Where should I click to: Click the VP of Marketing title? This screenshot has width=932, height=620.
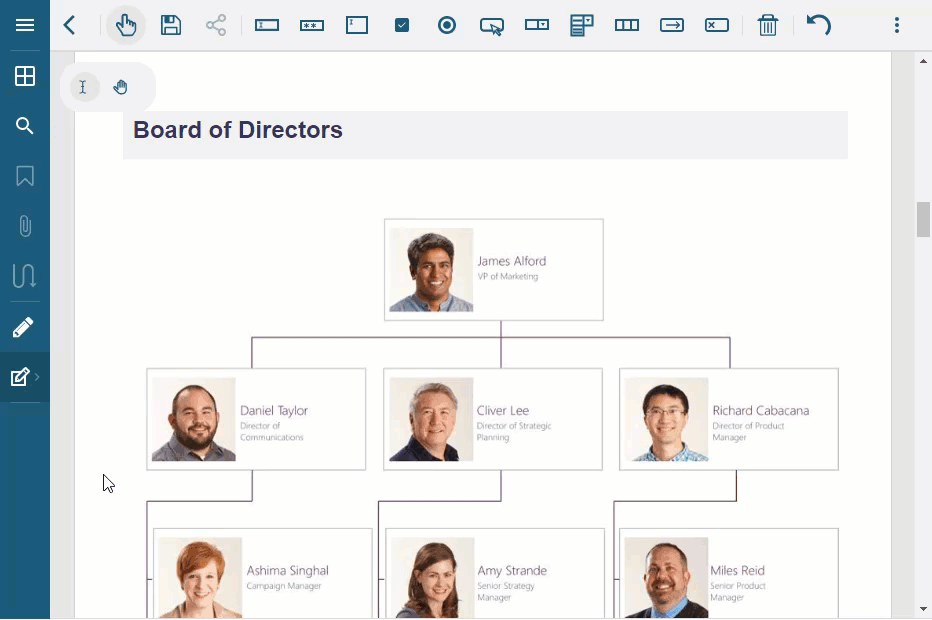[508, 276]
